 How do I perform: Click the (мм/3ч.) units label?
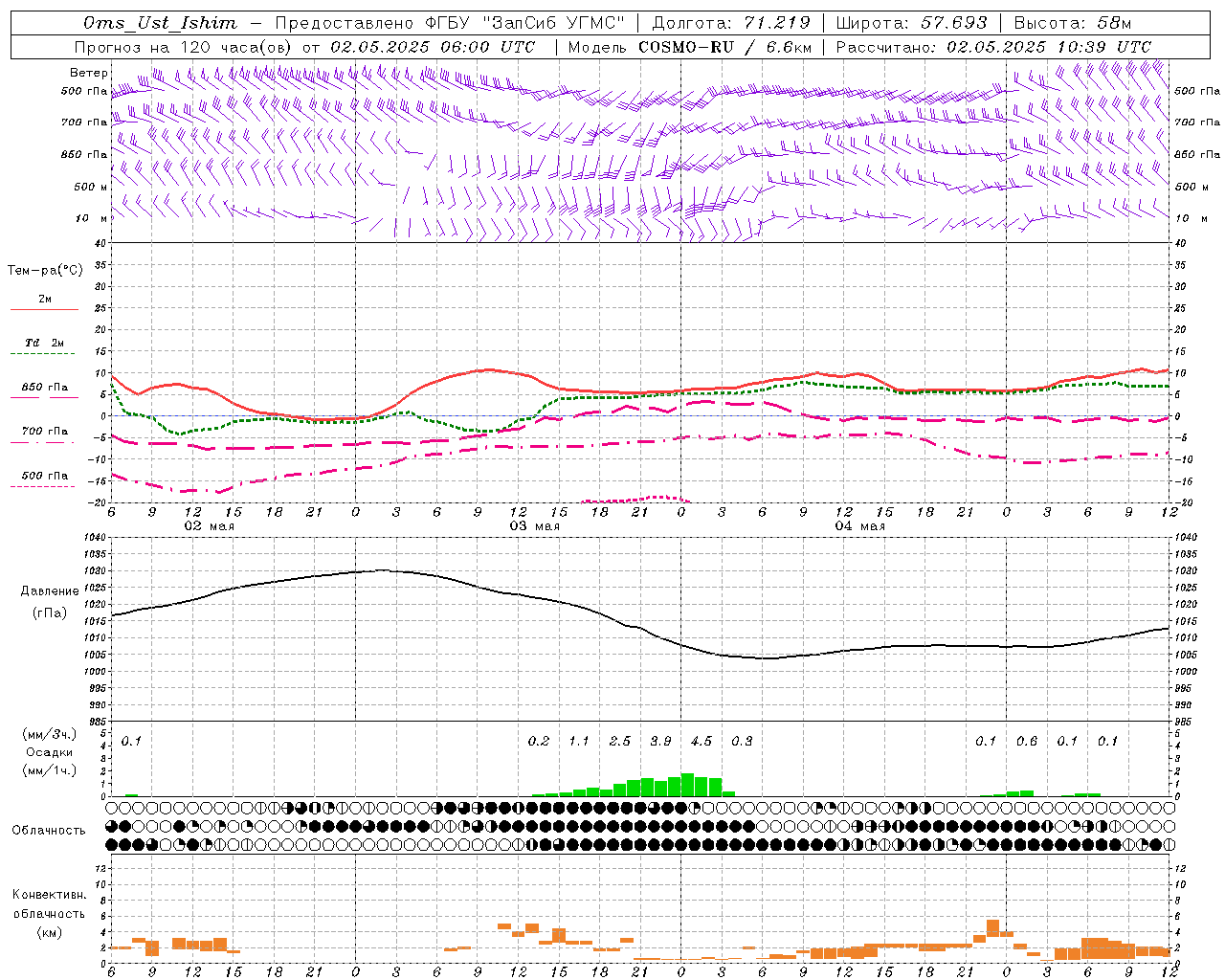pos(50,734)
